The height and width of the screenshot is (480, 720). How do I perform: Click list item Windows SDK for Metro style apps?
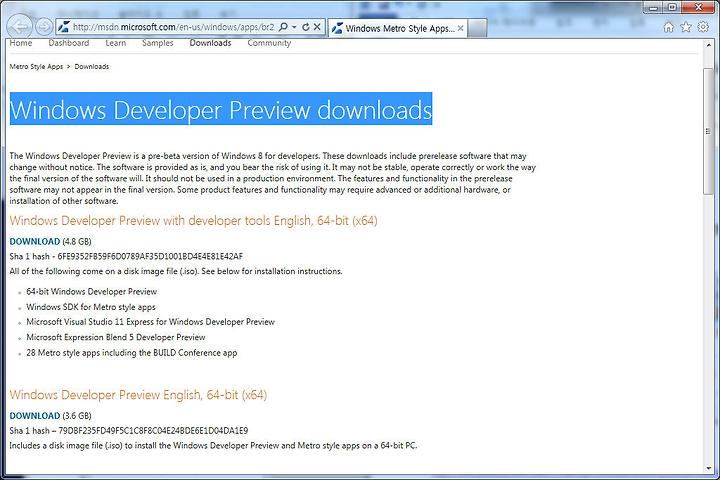[x=91, y=307]
